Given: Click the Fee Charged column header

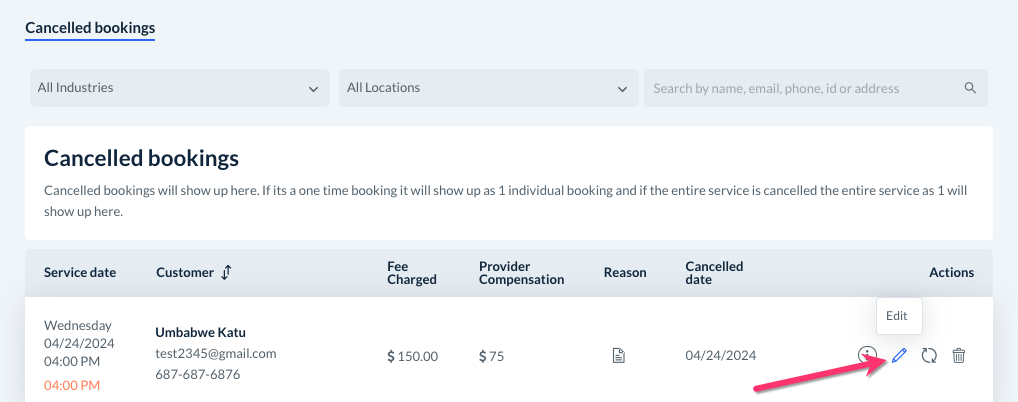Looking at the screenshot, I should pos(411,272).
